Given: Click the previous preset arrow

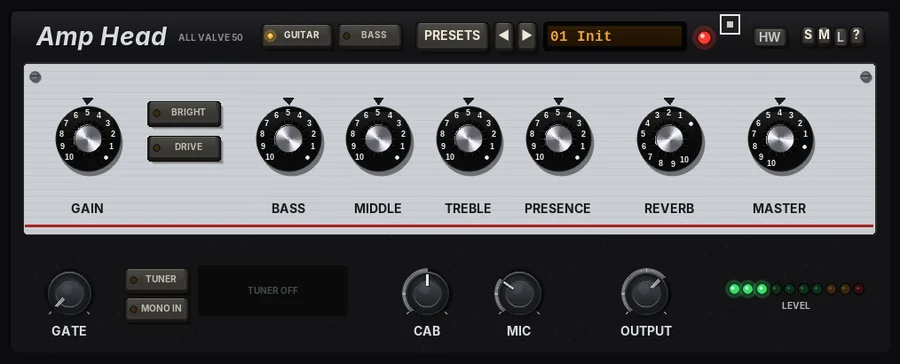Looking at the screenshot, I should pyautogui.click(x=503, y=36).
